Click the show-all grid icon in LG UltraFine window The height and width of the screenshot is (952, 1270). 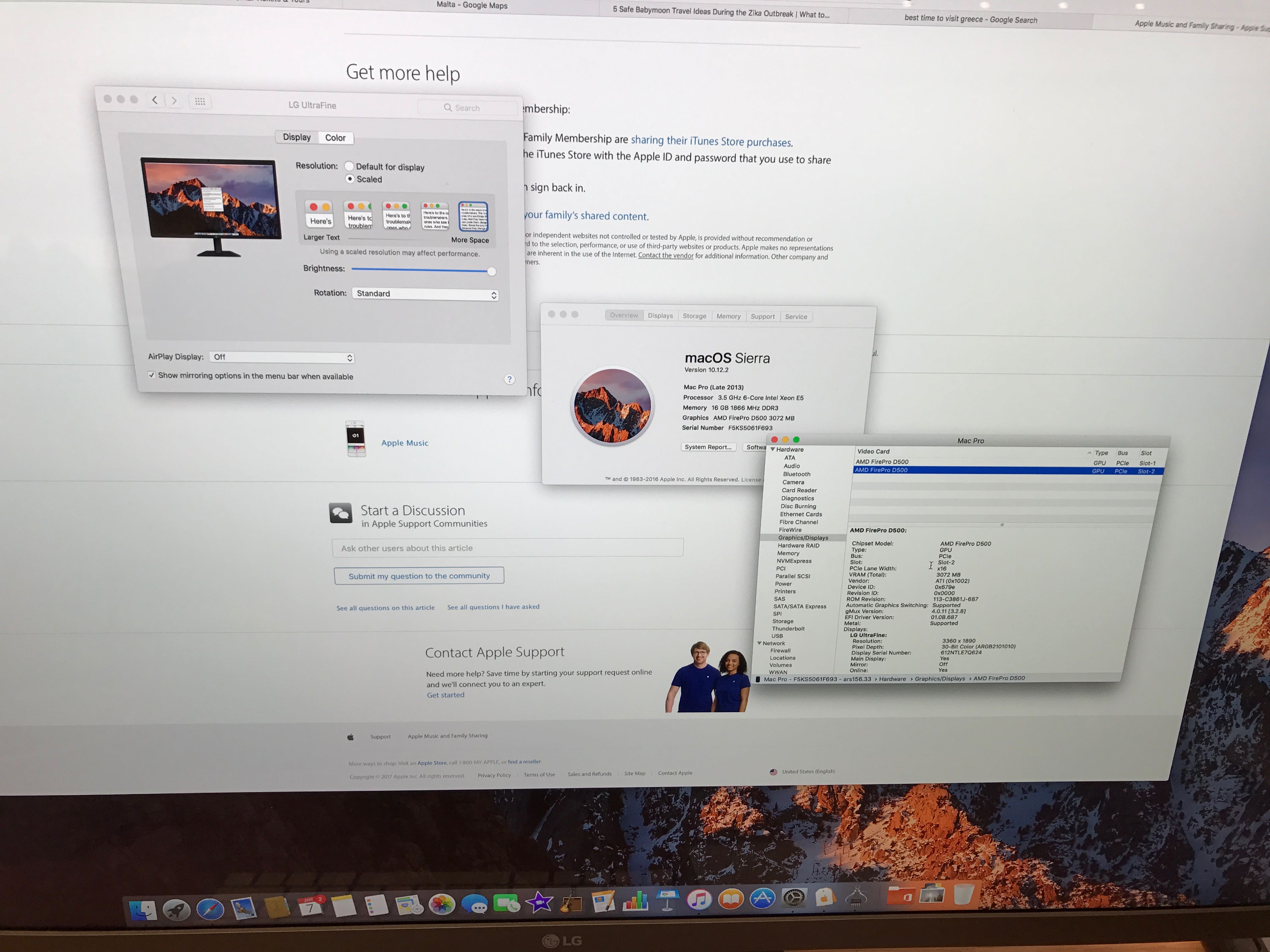(200, 102)
